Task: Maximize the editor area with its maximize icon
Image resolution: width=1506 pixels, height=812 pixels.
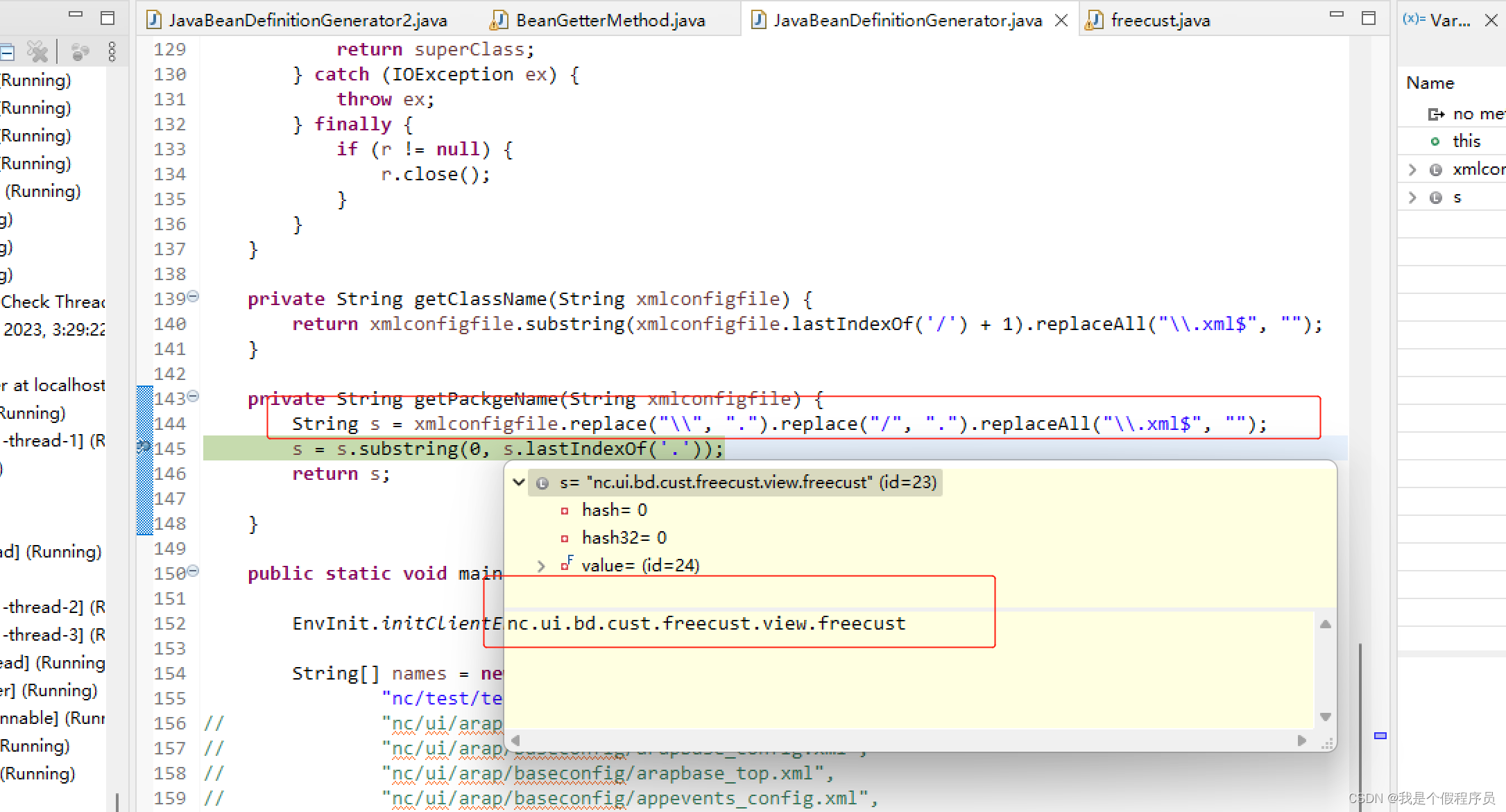Action: pyautogui.click(x=1368, y=18)
